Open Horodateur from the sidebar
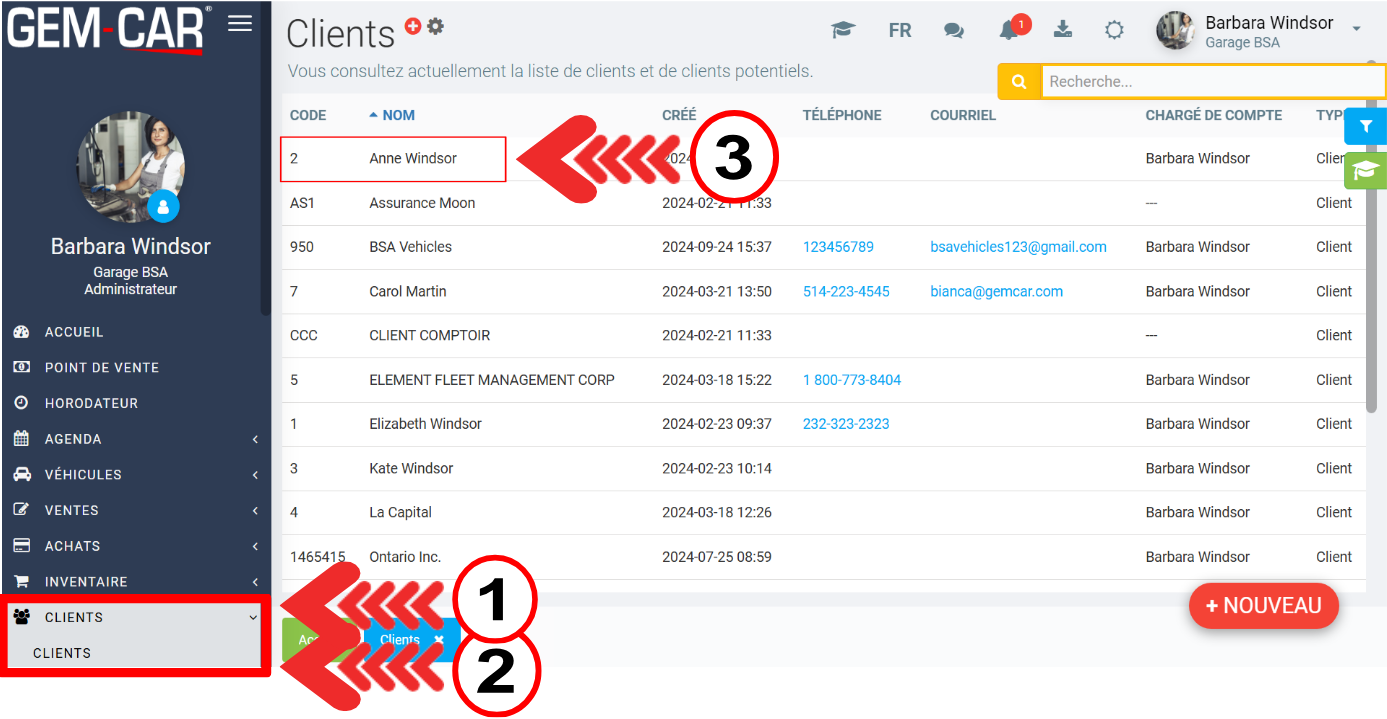The height and width of the screenshot is (719, 1387). click(x=91, y=403)
